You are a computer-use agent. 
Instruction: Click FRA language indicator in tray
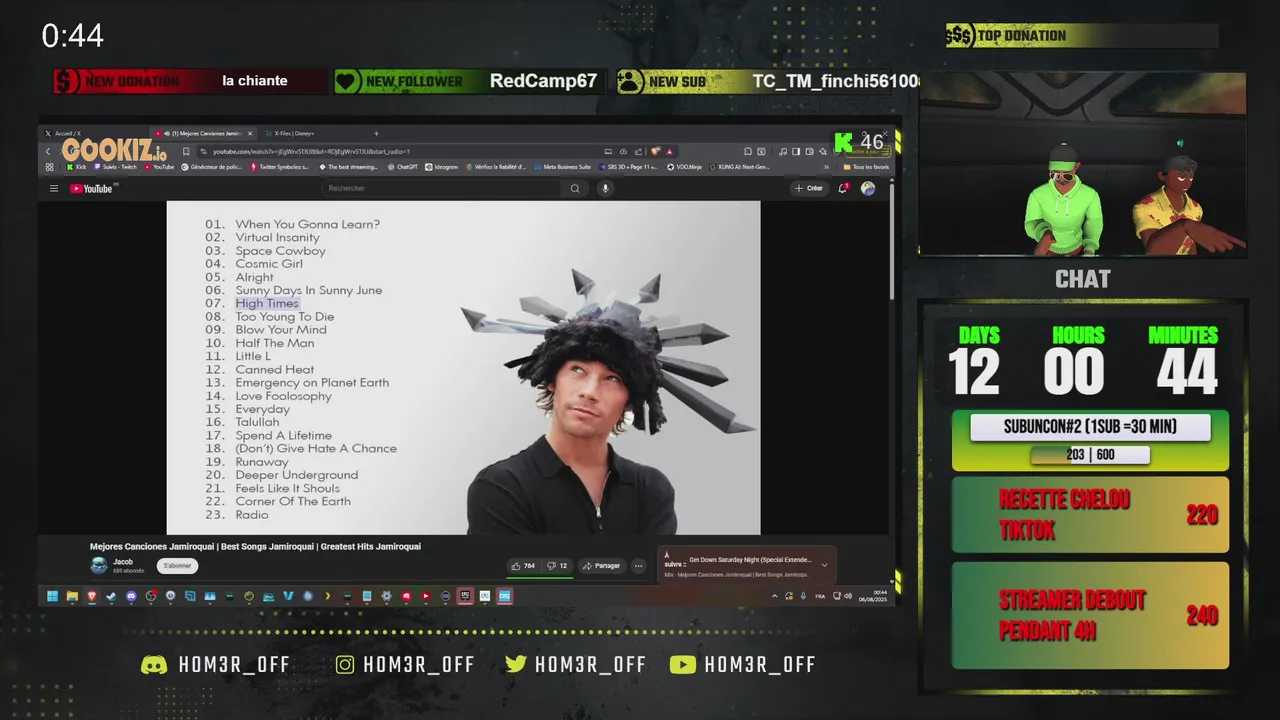pos(820,596)
